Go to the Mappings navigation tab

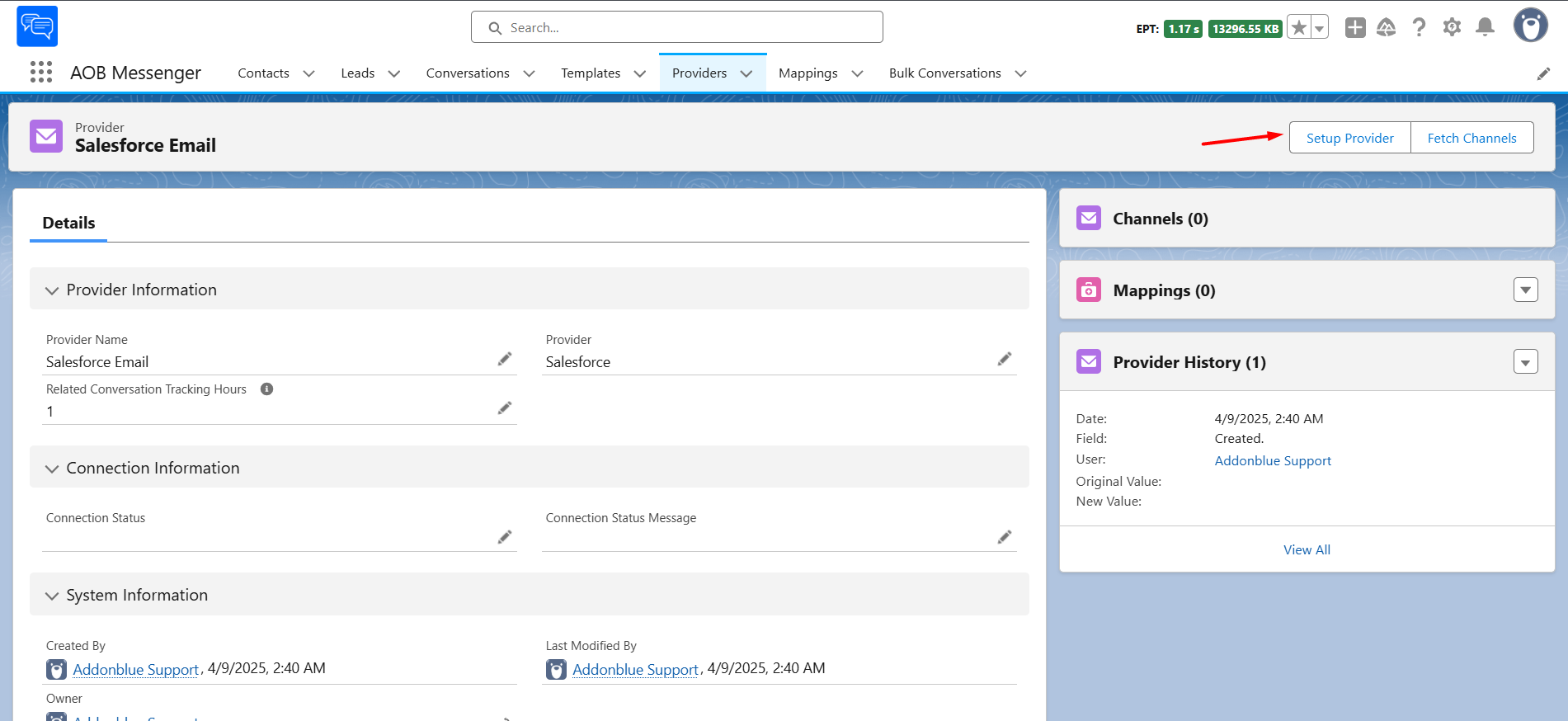(x=808, y=73)
